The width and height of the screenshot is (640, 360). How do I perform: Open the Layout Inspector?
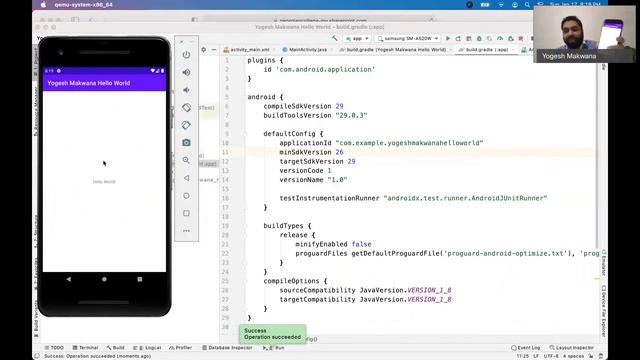coord(571,348)
